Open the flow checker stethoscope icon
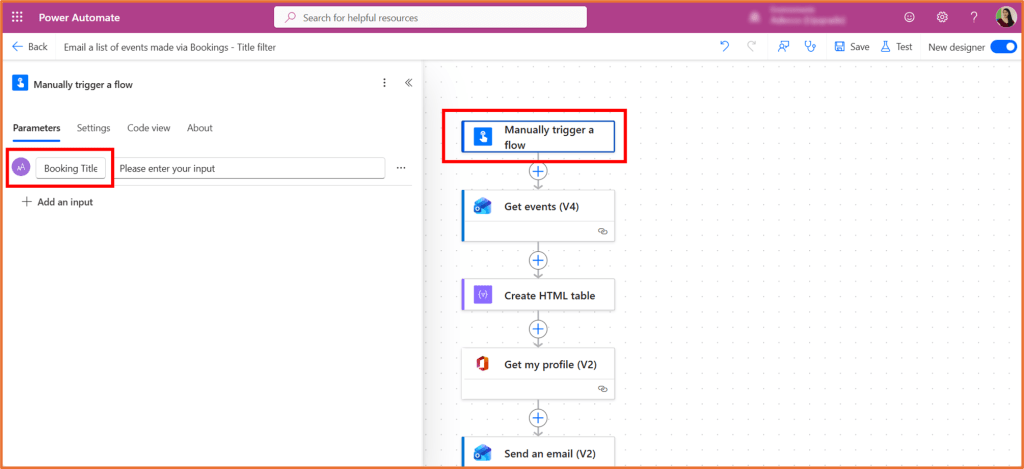Screen dimensions: 1024x469 click(x=810, y=46)
